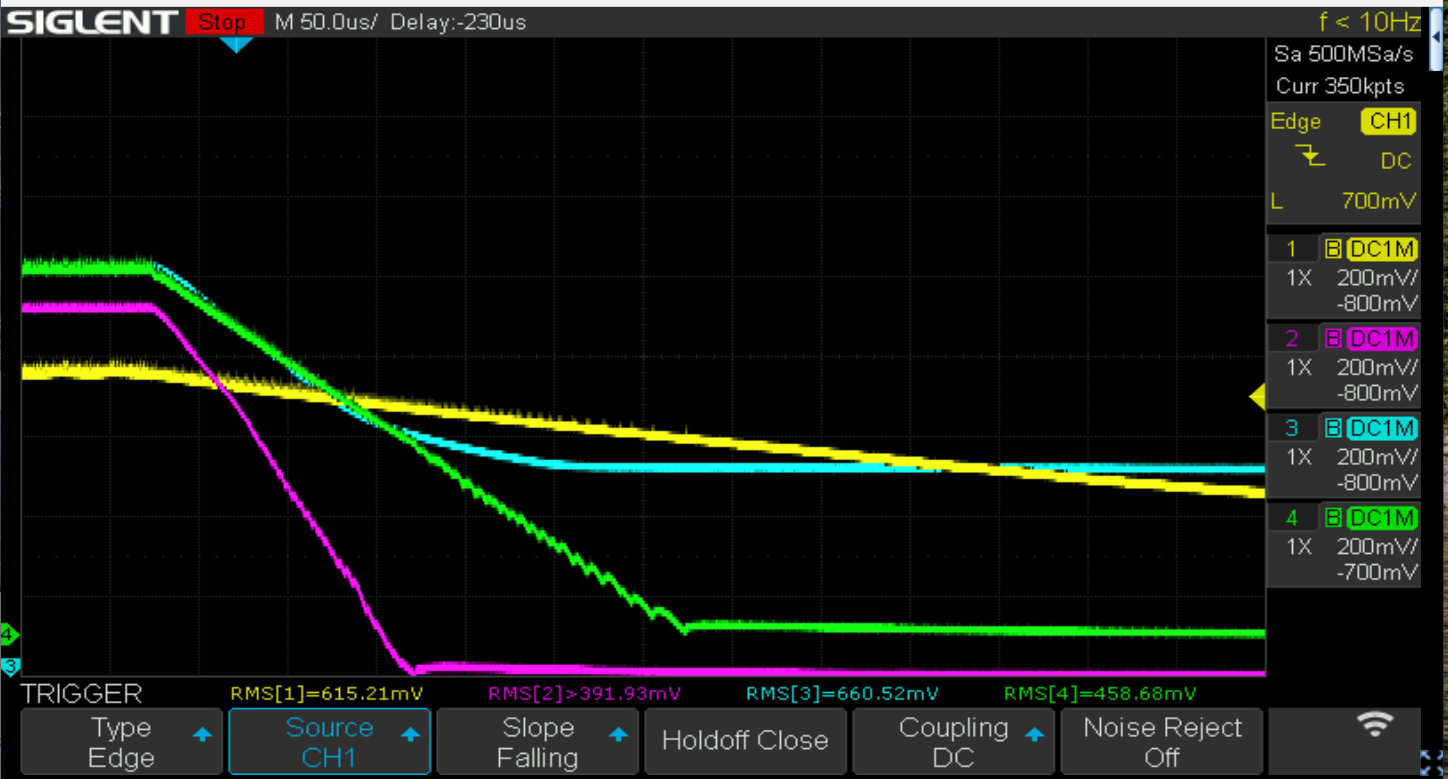
Task: Click the trigger DC coupling label
Action: [1395, 161]
